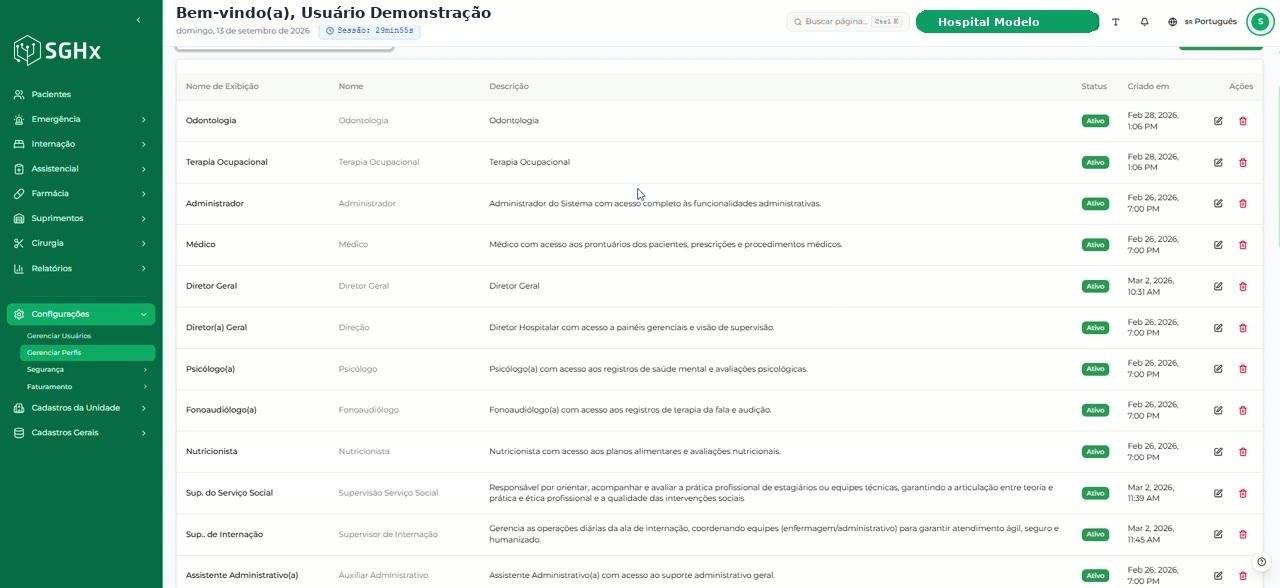Click the Hospital Modelo button
The image size is (1280, 588).
click(x=1008, y=22)
